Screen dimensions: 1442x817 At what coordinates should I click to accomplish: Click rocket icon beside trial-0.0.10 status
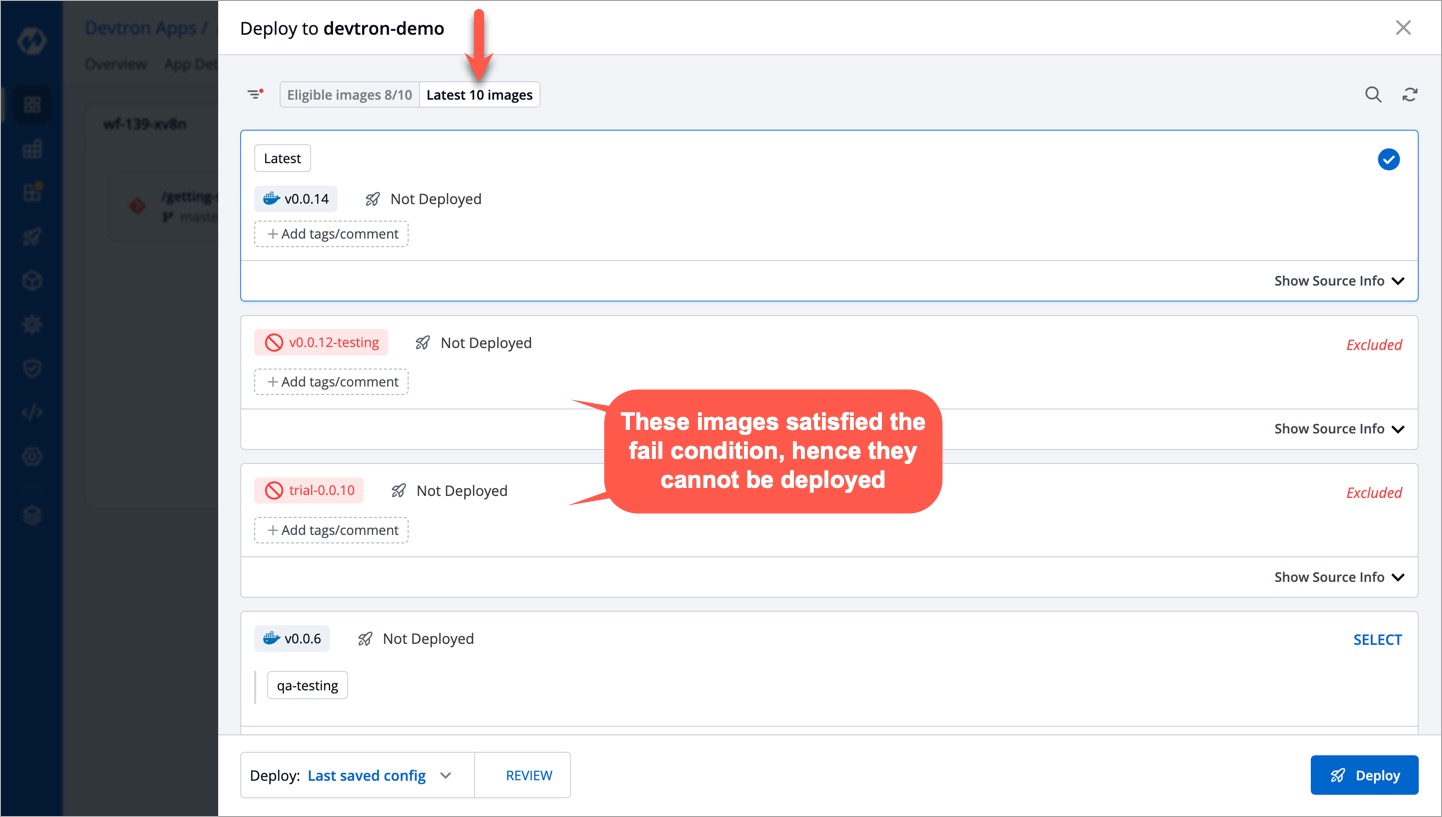coord(399,491)
